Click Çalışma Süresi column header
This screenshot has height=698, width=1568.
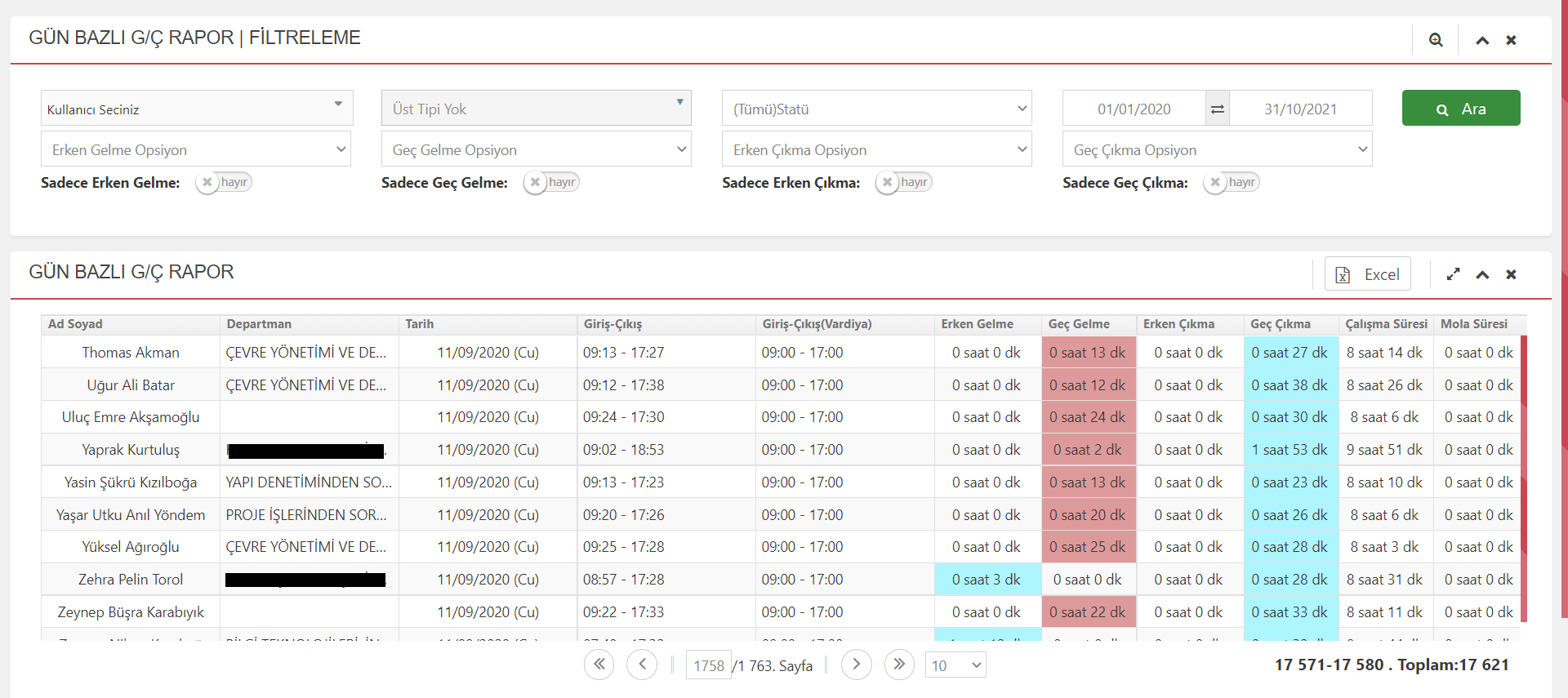pyautogui.click(x=1387, y=324)
